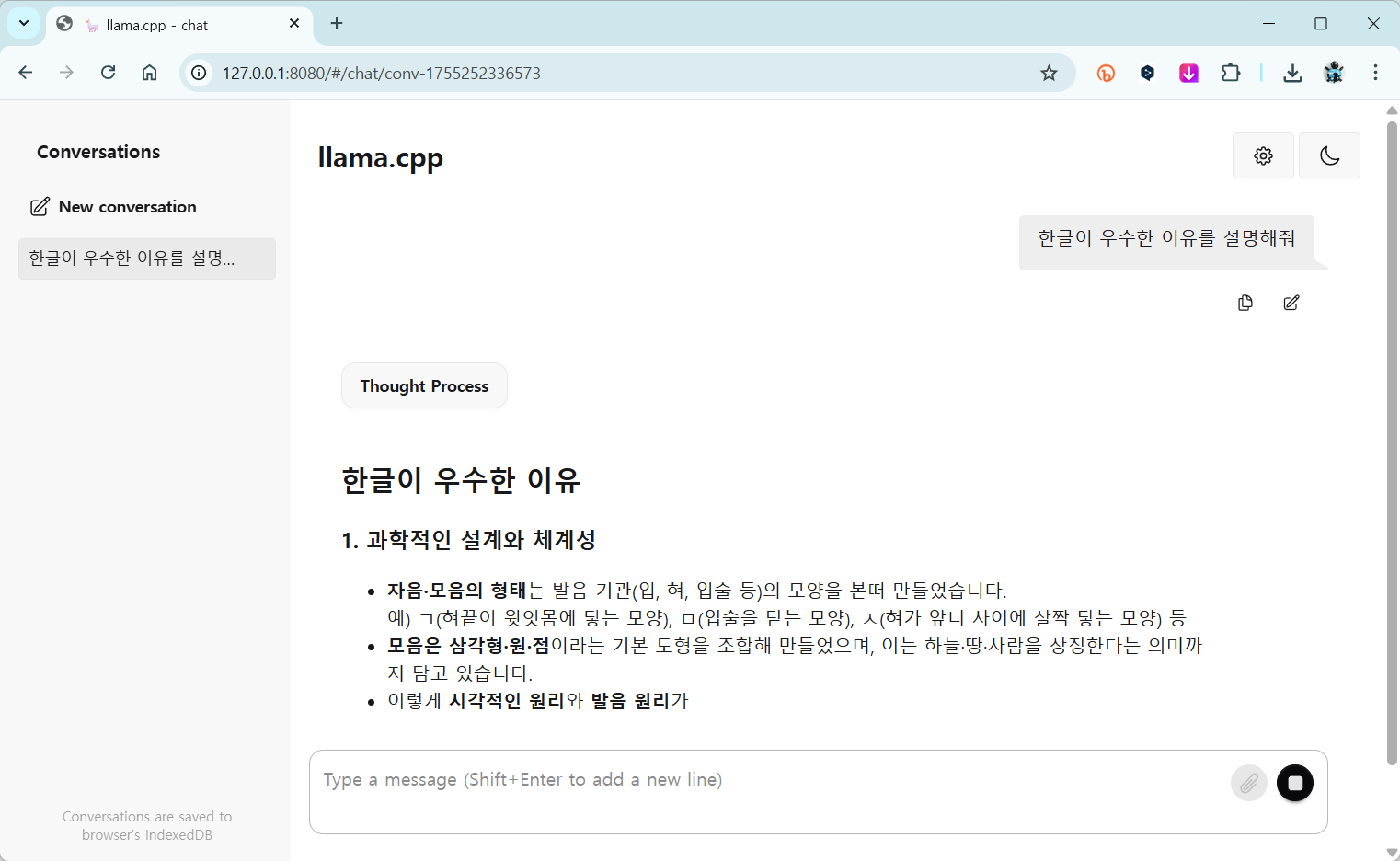Screen dimensions: 1400x861
Task: Click the 1. 과학적인 설계와 체계성 subheading
Action: pos(469,540)
